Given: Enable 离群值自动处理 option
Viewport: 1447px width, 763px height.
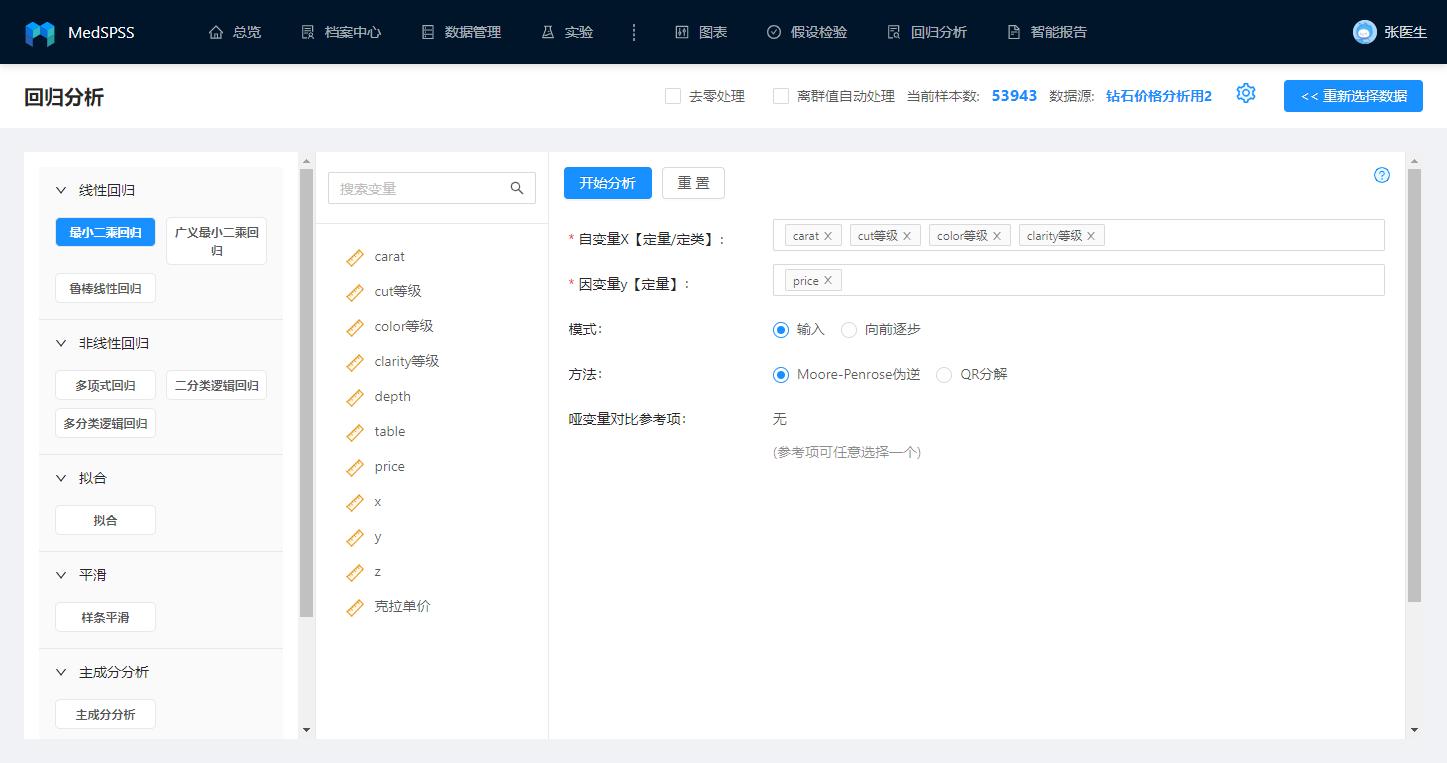Looking at the screenshot, I should pyautogui.click(x=781, y=96).
